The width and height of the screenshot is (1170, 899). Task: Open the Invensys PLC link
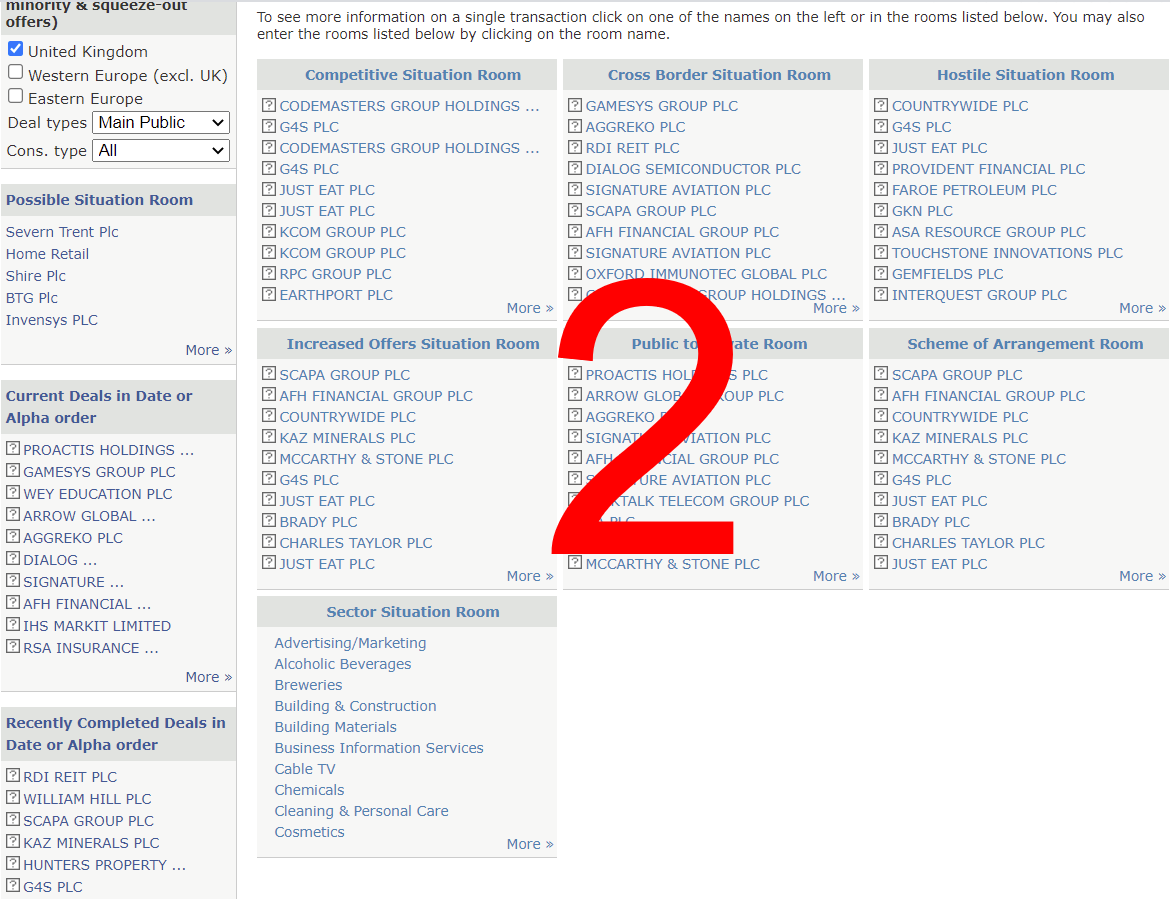tap(51, 320)
